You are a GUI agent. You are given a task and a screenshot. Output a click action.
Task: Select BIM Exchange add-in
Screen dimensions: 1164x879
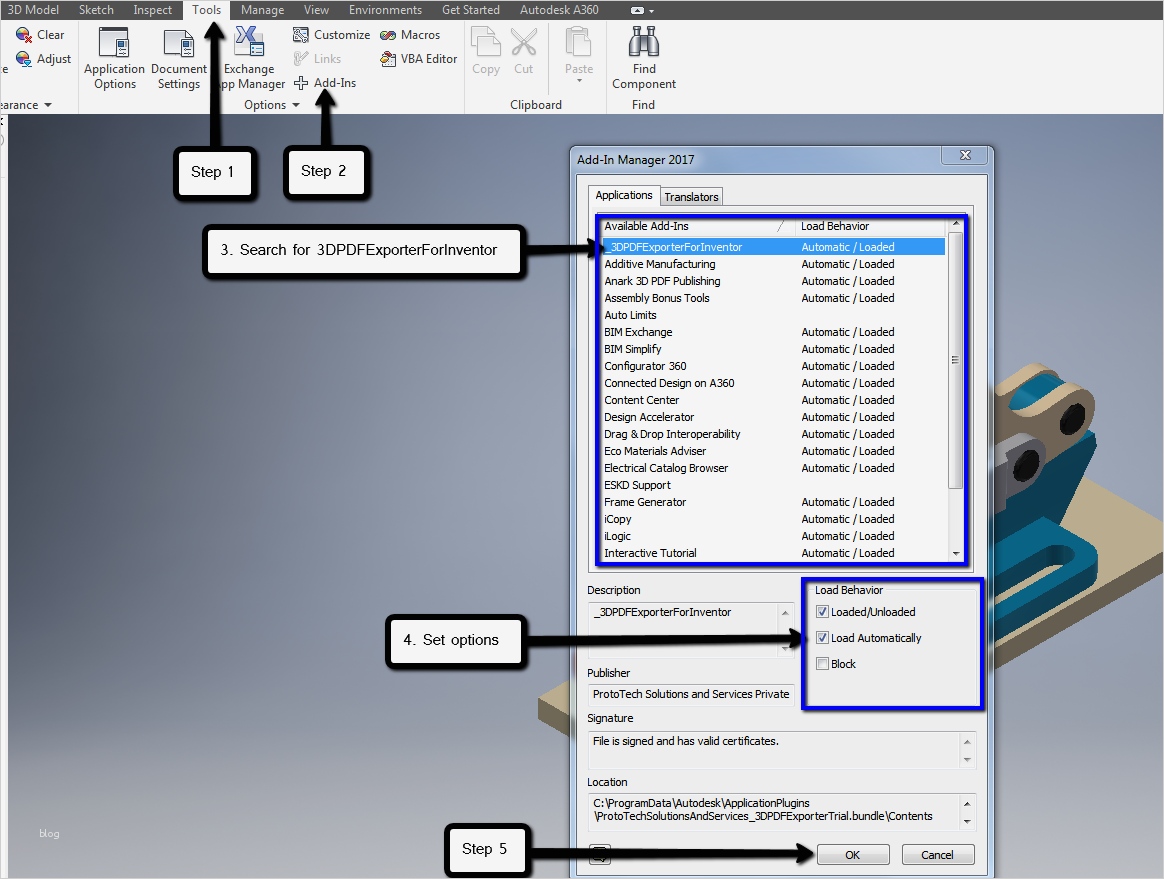coord(773,332)
